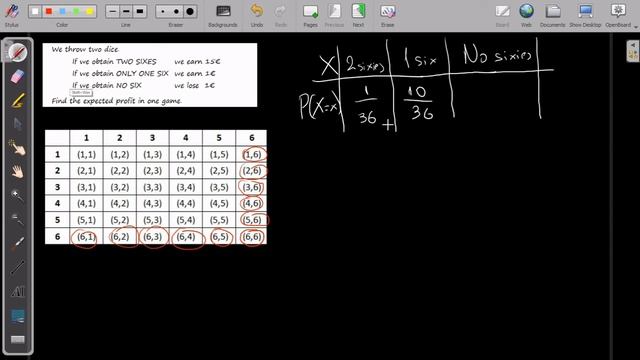
Task: Select the Zoom out tool
Action: [x=18, y=220]
